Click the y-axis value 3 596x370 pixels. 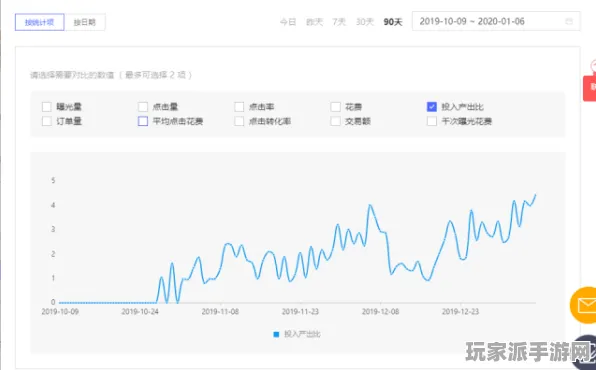click(x=53, y=229)
